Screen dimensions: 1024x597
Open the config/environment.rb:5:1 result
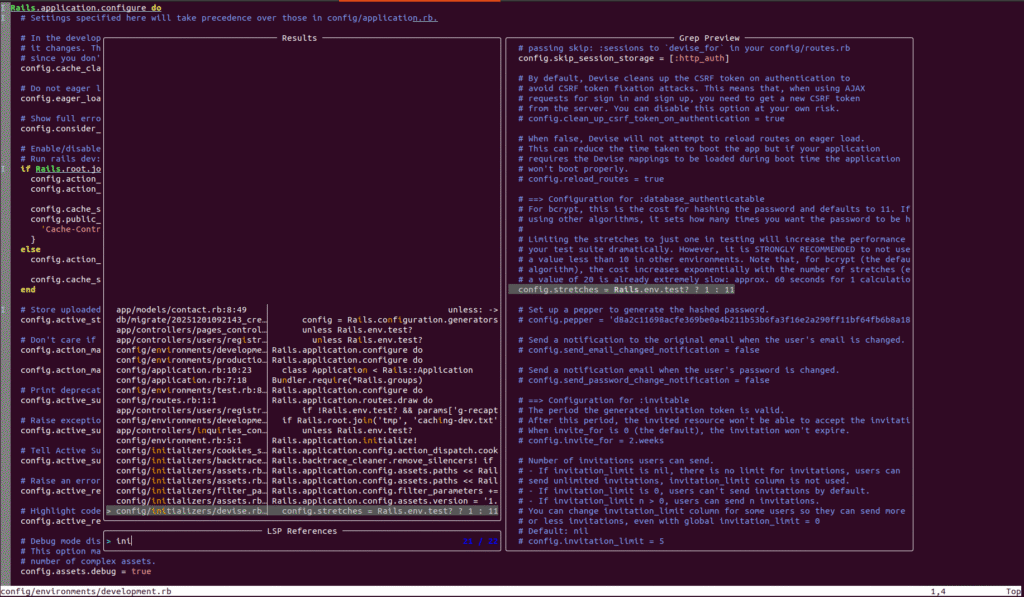176,440
